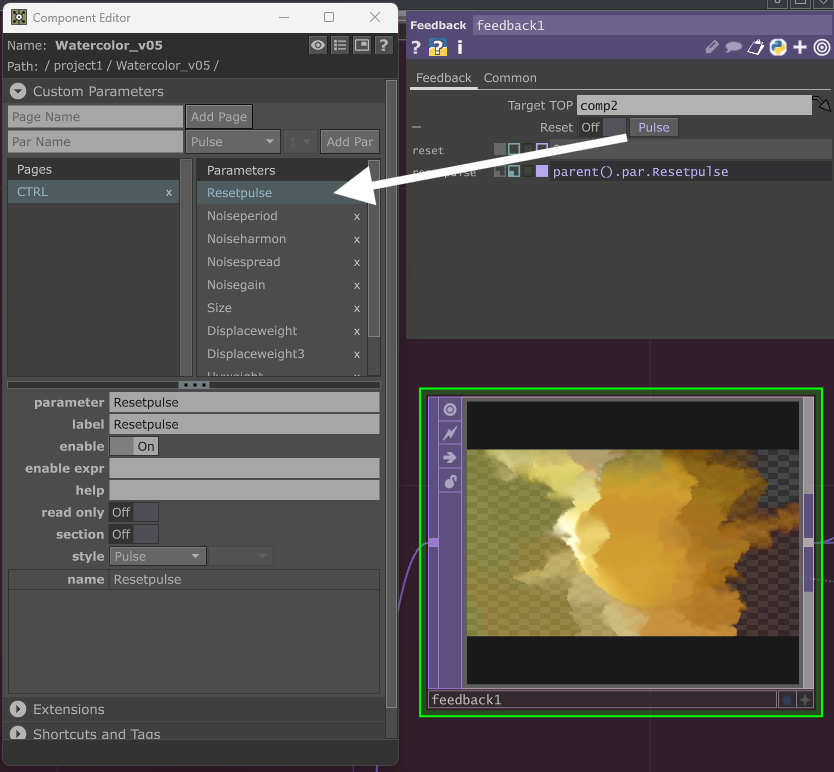Open Python help icon in Feedback panel

(438, 48)
